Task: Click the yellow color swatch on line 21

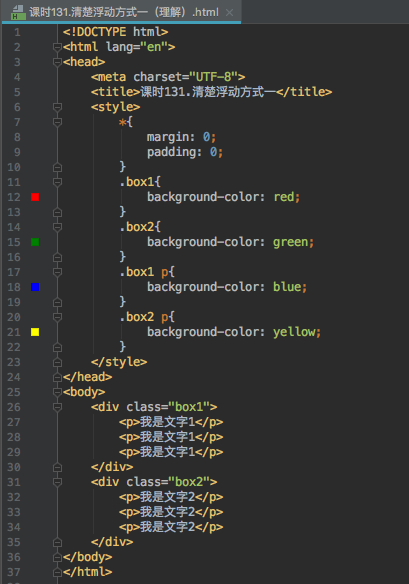Action: [x=35, y=332]
